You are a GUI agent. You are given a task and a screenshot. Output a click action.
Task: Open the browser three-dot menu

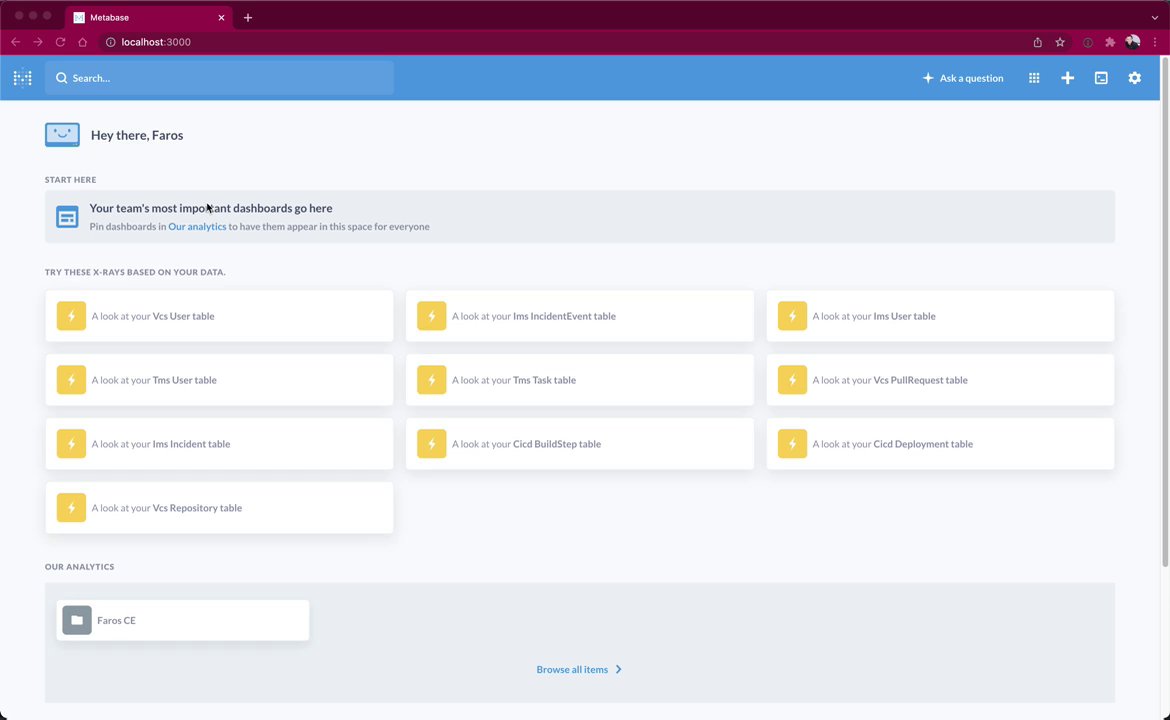(1155, 43)
